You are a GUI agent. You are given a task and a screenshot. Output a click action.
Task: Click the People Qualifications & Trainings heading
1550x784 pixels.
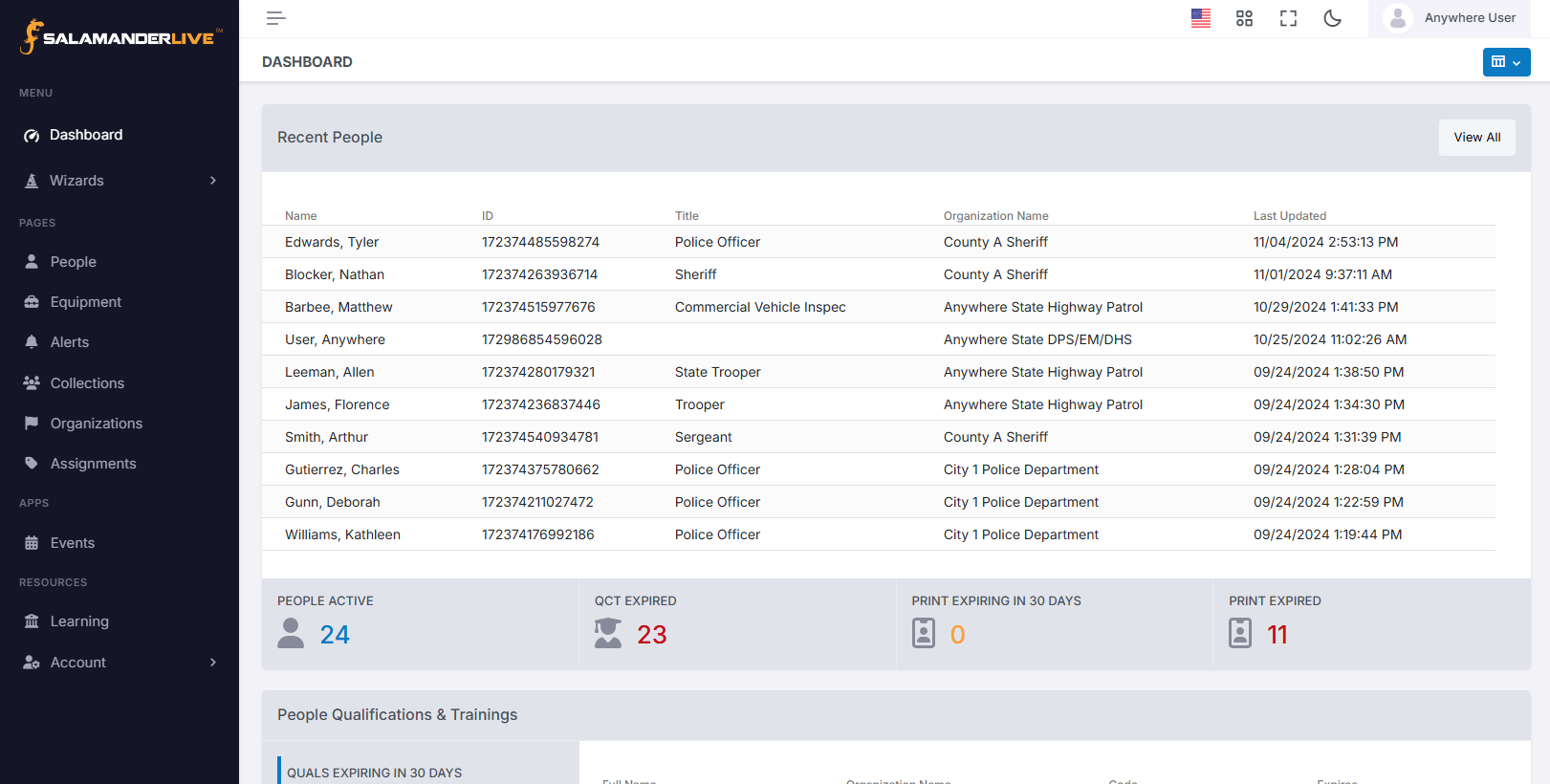click(397, 714)
